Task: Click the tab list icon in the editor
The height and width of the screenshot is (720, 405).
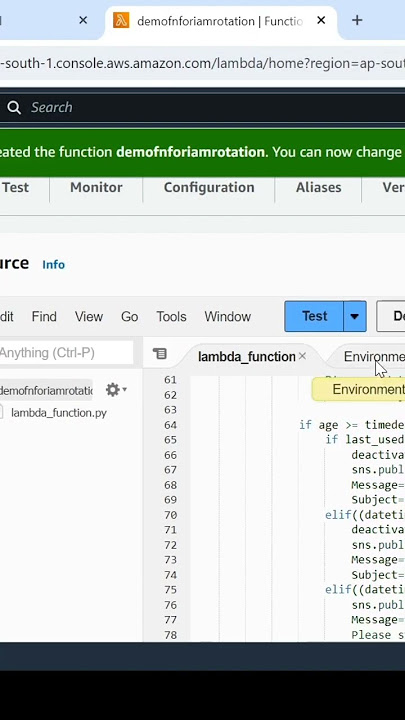Action: click(159, 354)
